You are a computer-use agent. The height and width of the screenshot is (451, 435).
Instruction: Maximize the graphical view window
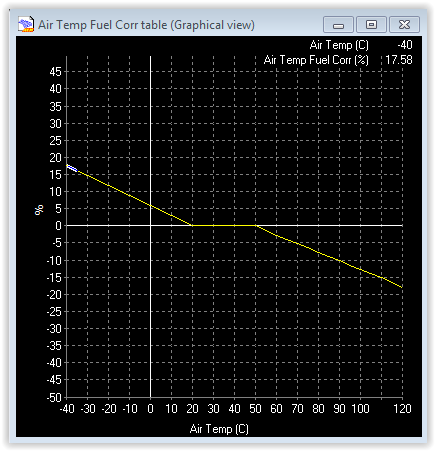(x=371, y=24)
